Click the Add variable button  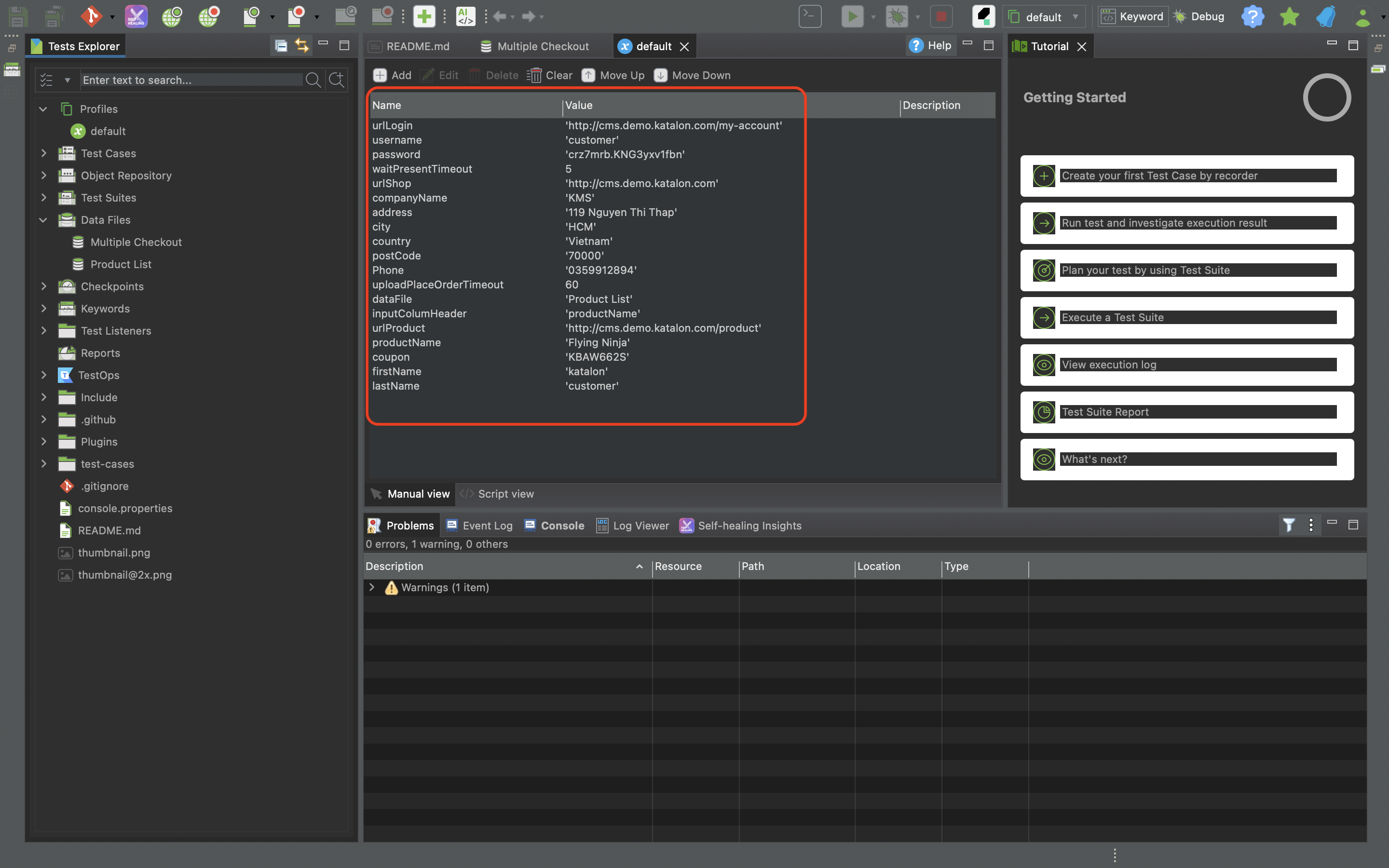coord(392,75)
